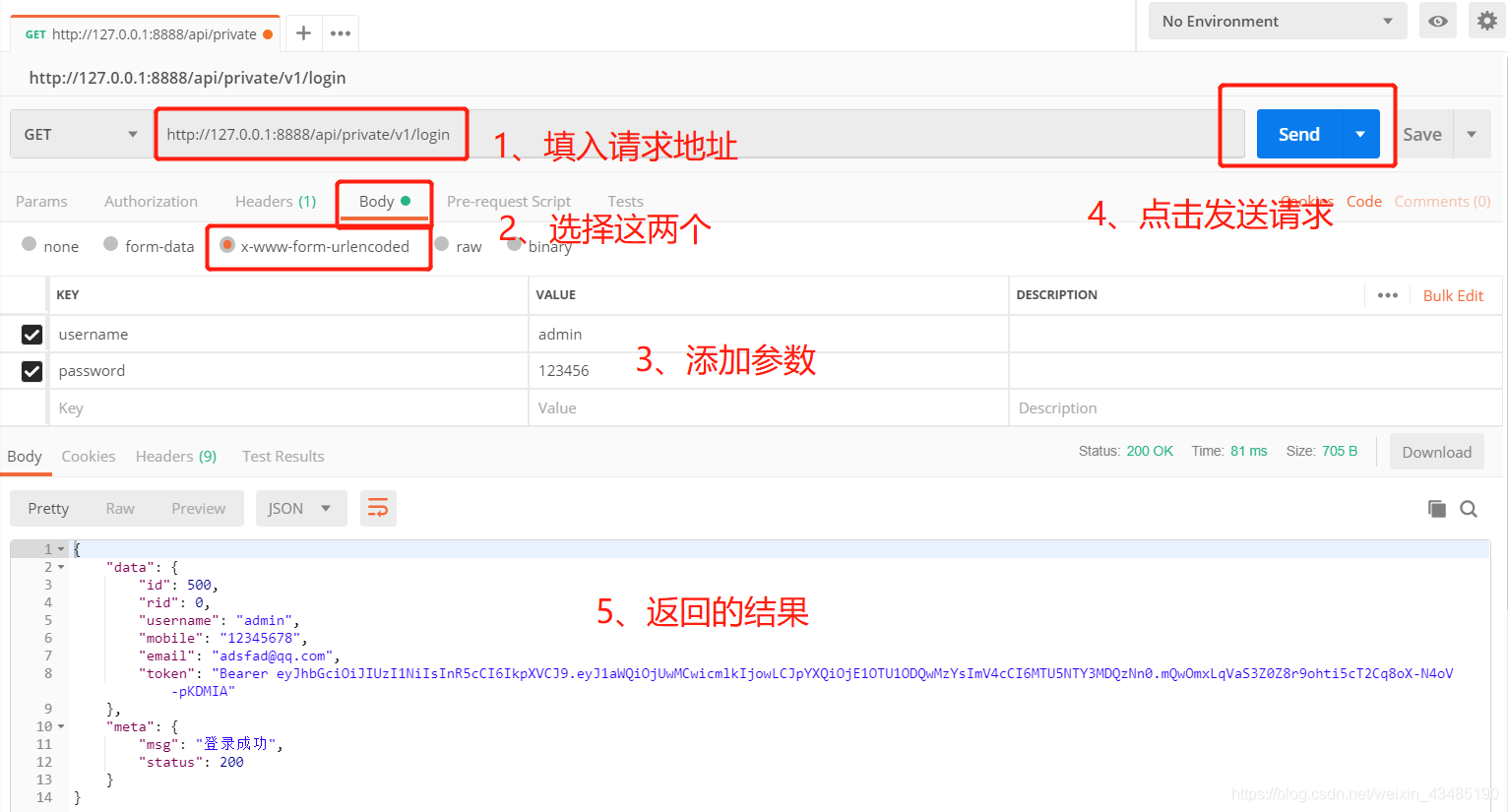Collapse the "meta" object at line 10
The height and width of the screenshot is (812, 1508).
[61, 726]
